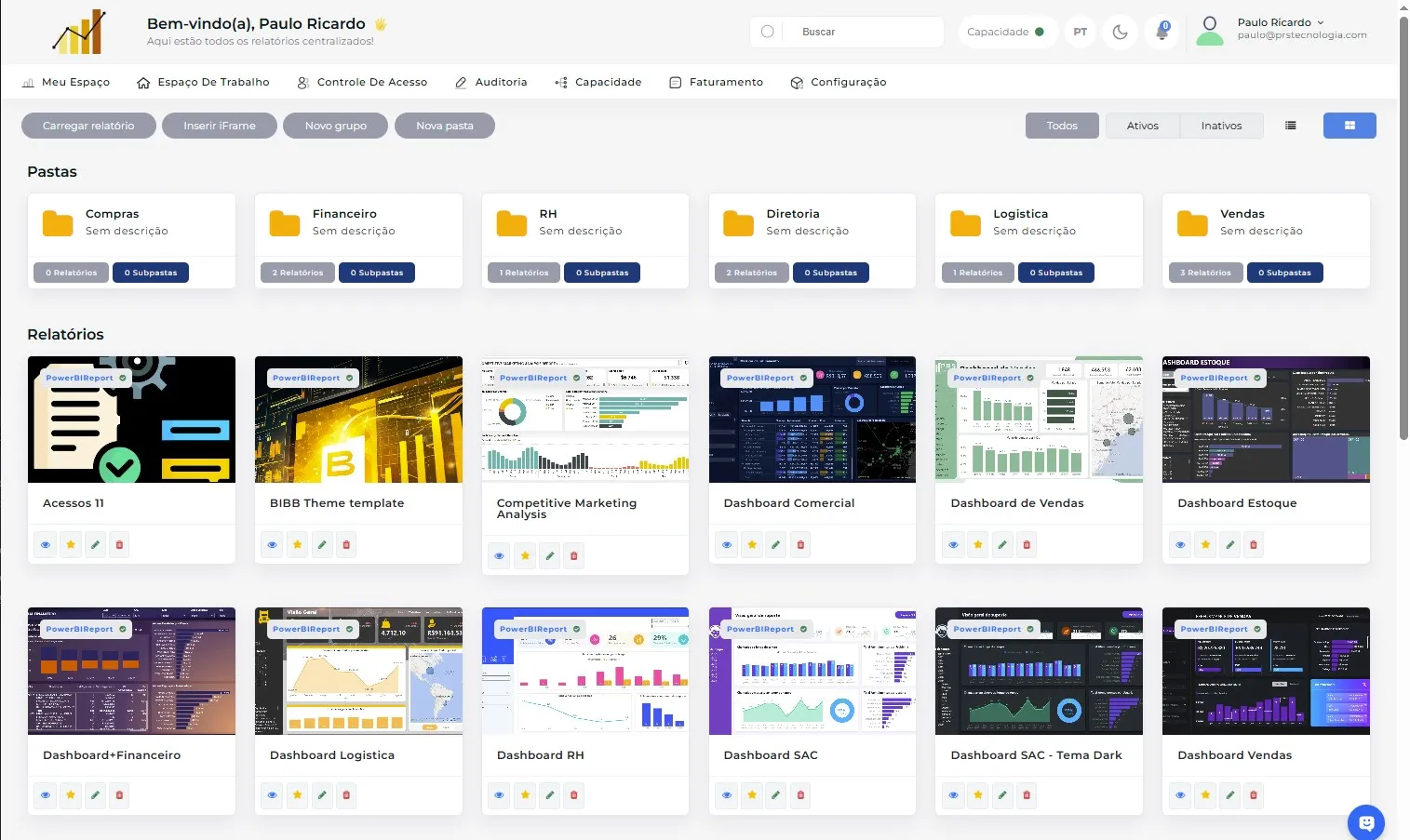Preview Dashboard Comercial with its eye icon
This screenshot has height=840, width=1410.
(x=726, y=544)
